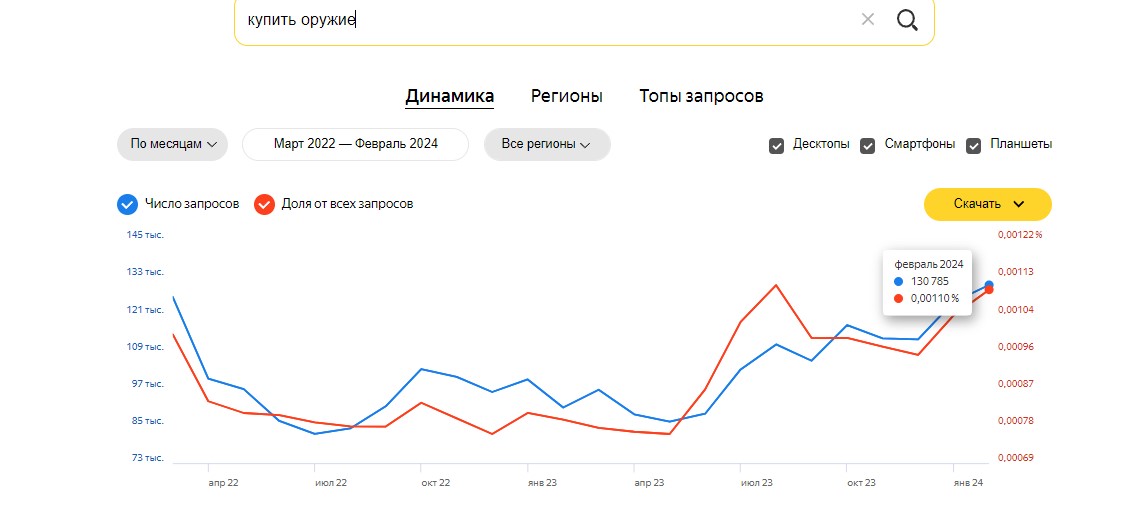Open the Скачать download dropdown

[987, 204]
